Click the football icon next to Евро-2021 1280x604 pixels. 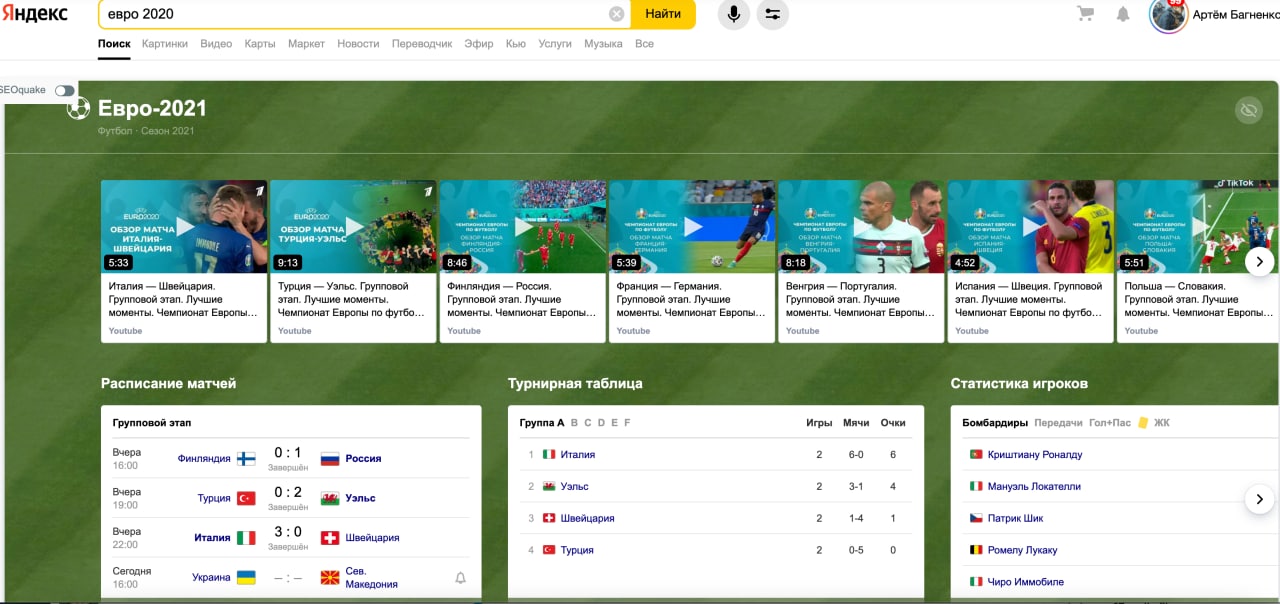[78, 108]
